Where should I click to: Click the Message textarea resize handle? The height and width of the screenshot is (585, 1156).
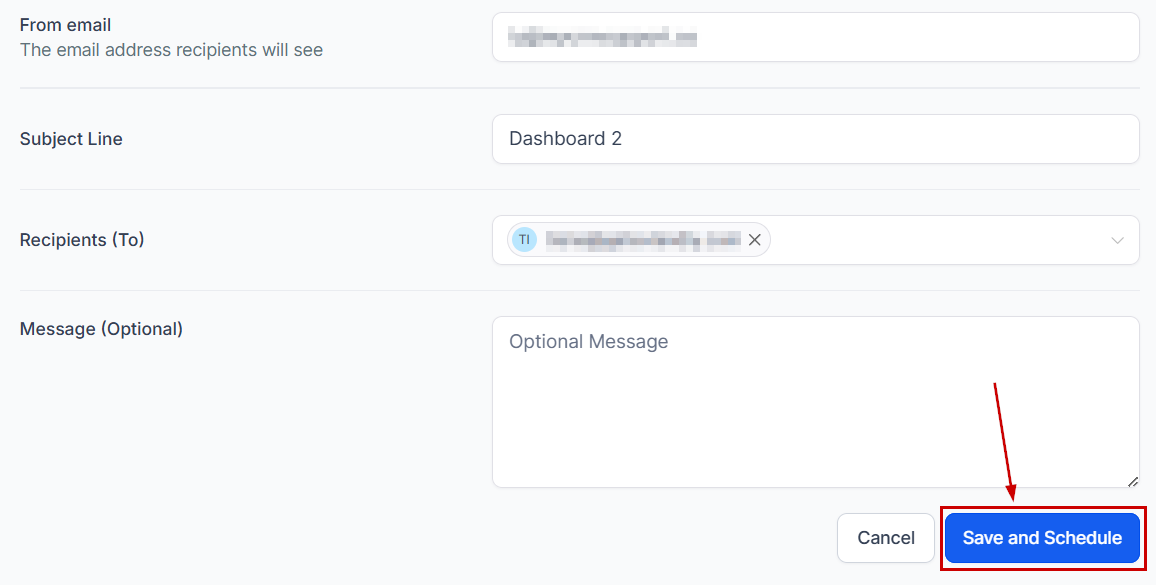(1132, 481)
